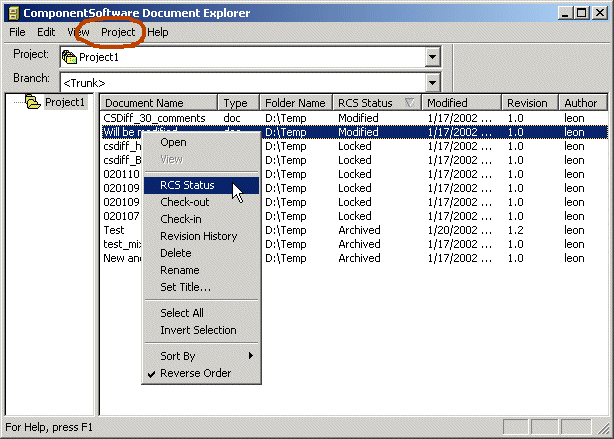Image resolution: width=614 pixels, height=439 pixels.
Task: Sort by RCS Status column header
Action: click(377, 103)
